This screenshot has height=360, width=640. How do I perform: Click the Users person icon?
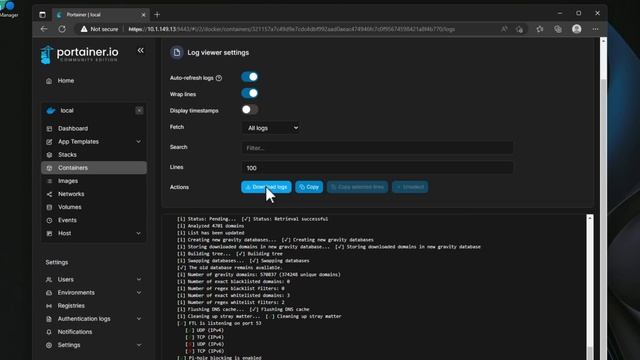[49, 280]
